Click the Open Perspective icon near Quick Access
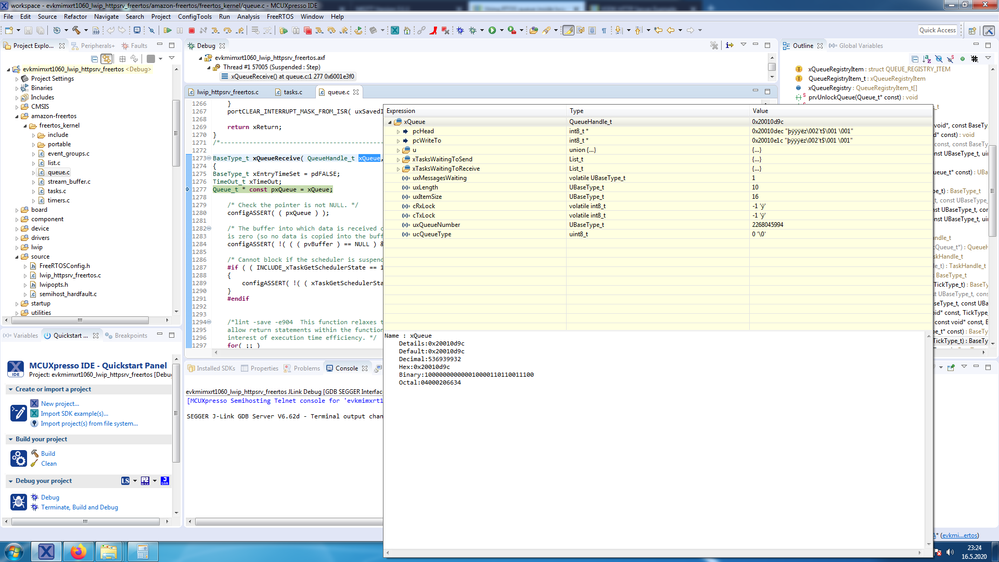This screenshot has height=562, width=999. [973, 30]
